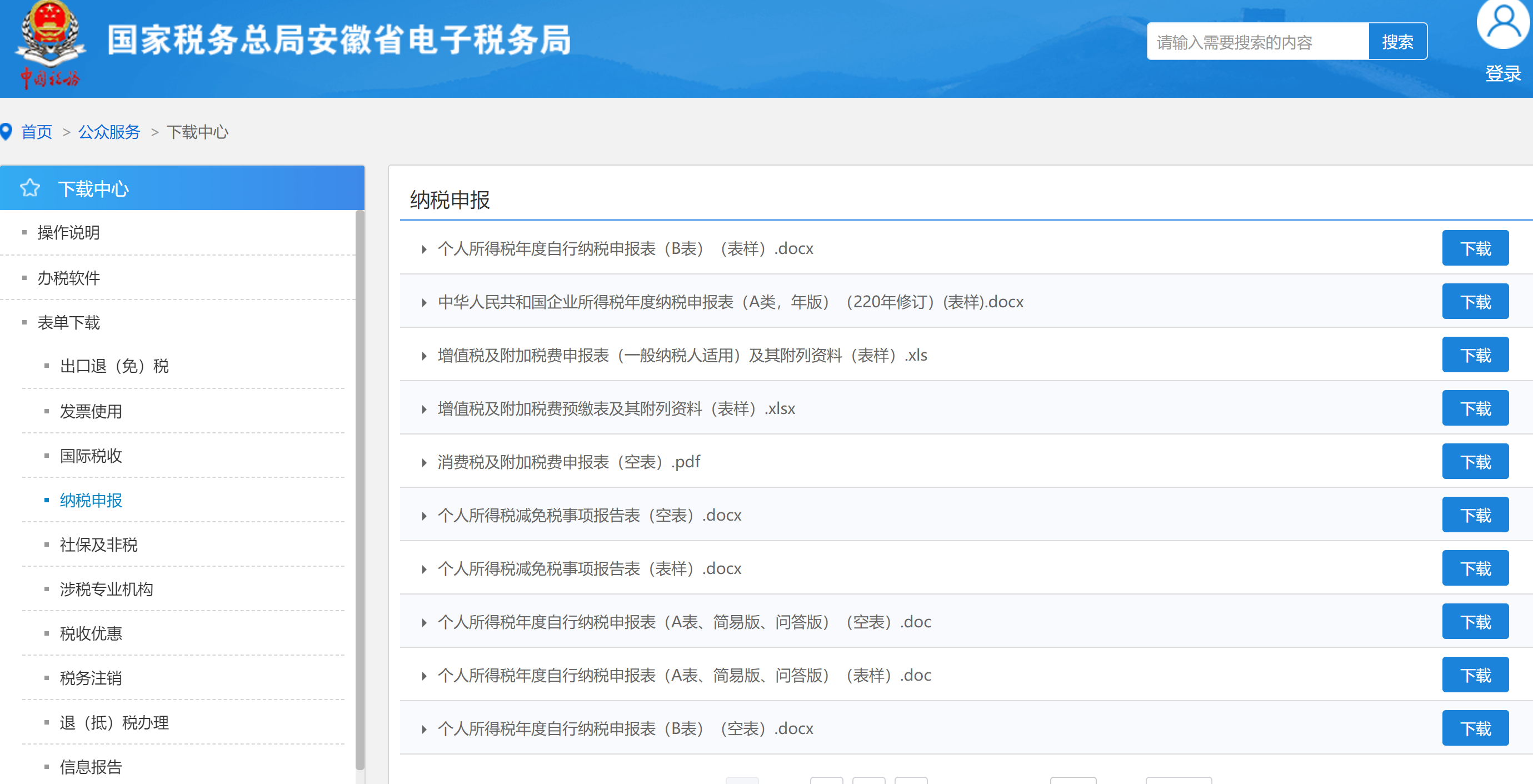Go to 首页 breadcrumb link
Image resolution: width=1533 pixels, height=784 pixels.
(x=36, y=132)
